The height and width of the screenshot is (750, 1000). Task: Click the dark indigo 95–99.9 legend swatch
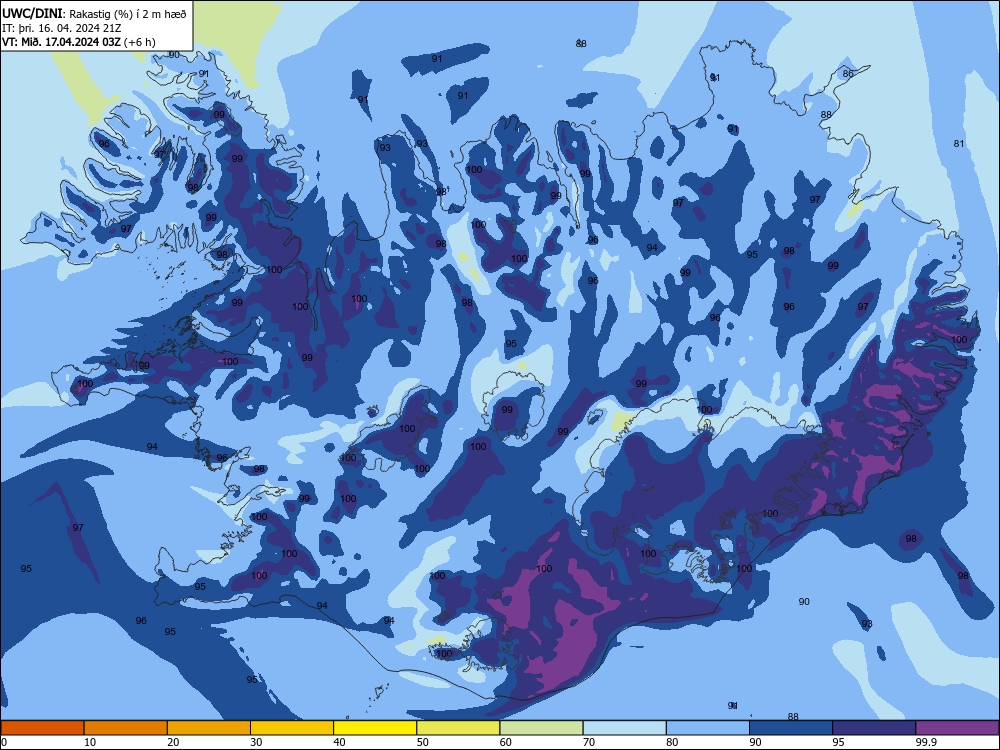tap(874, 728)
